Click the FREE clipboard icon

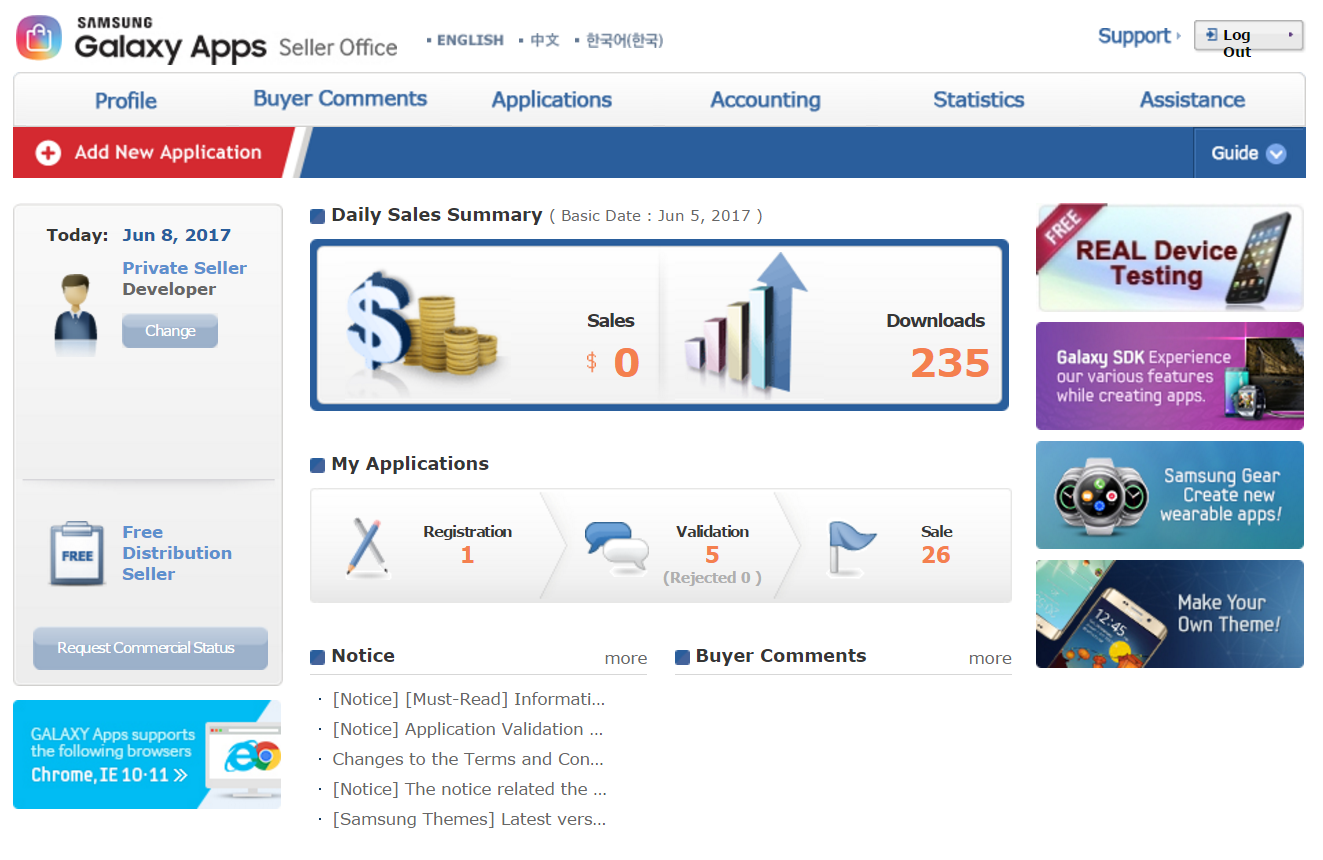coord(77,553)
